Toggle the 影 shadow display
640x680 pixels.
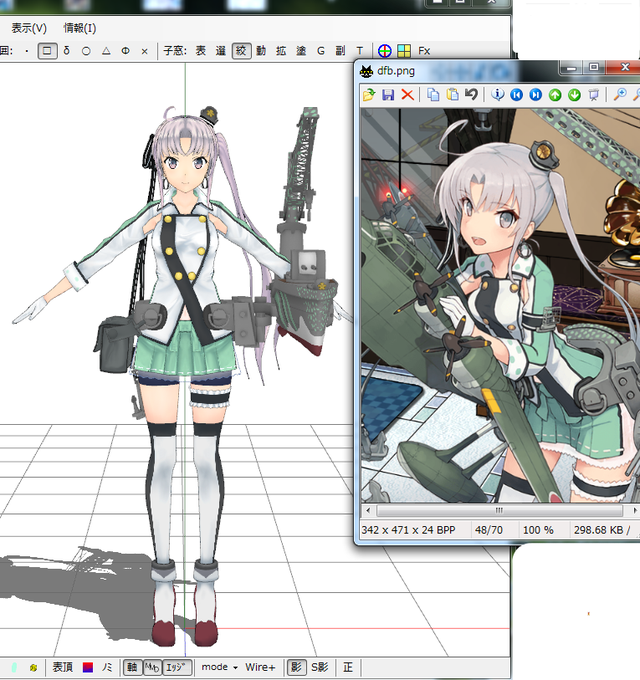pyautogui.click(x=297, y=667)
